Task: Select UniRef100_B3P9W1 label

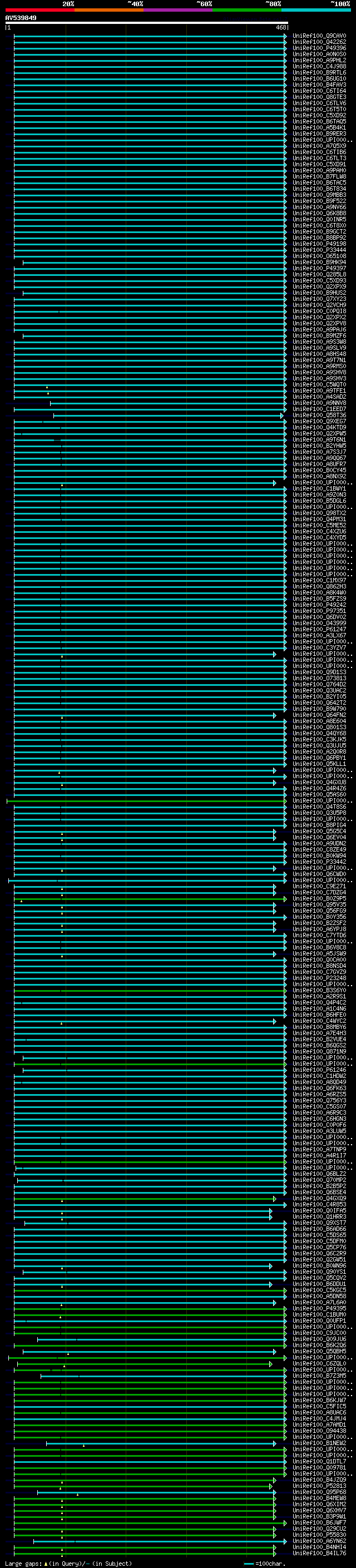Action: pyautogui.click(x=319, y=1517)
